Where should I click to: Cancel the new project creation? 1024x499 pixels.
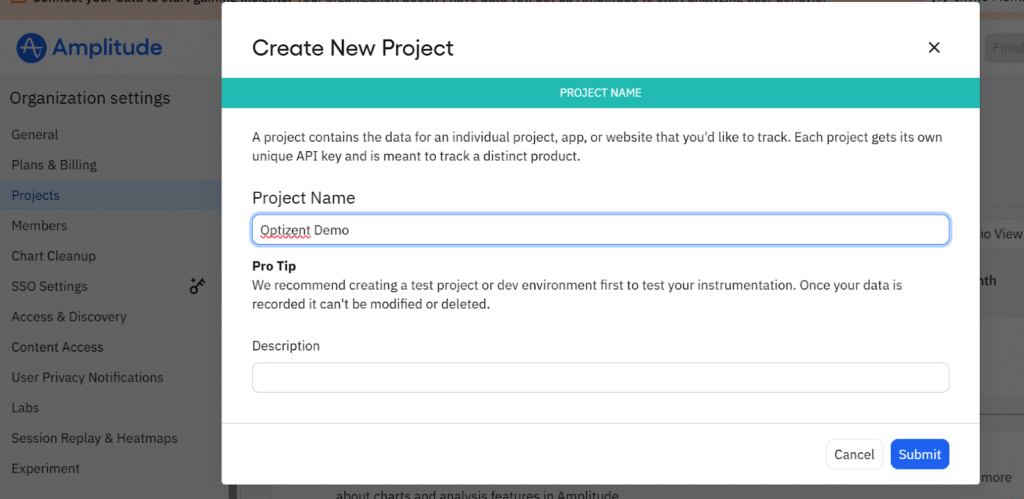854,454
